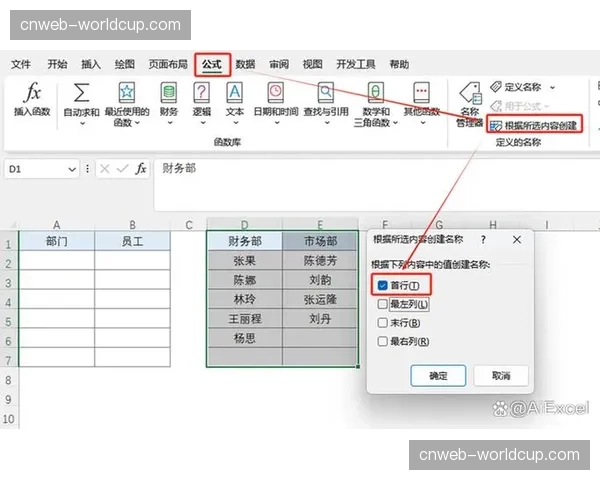Open the Lookup & Reference (查找与引用) icon
Image resolution: width=600 pixels, height=480 pixels.
click(326, 93)
